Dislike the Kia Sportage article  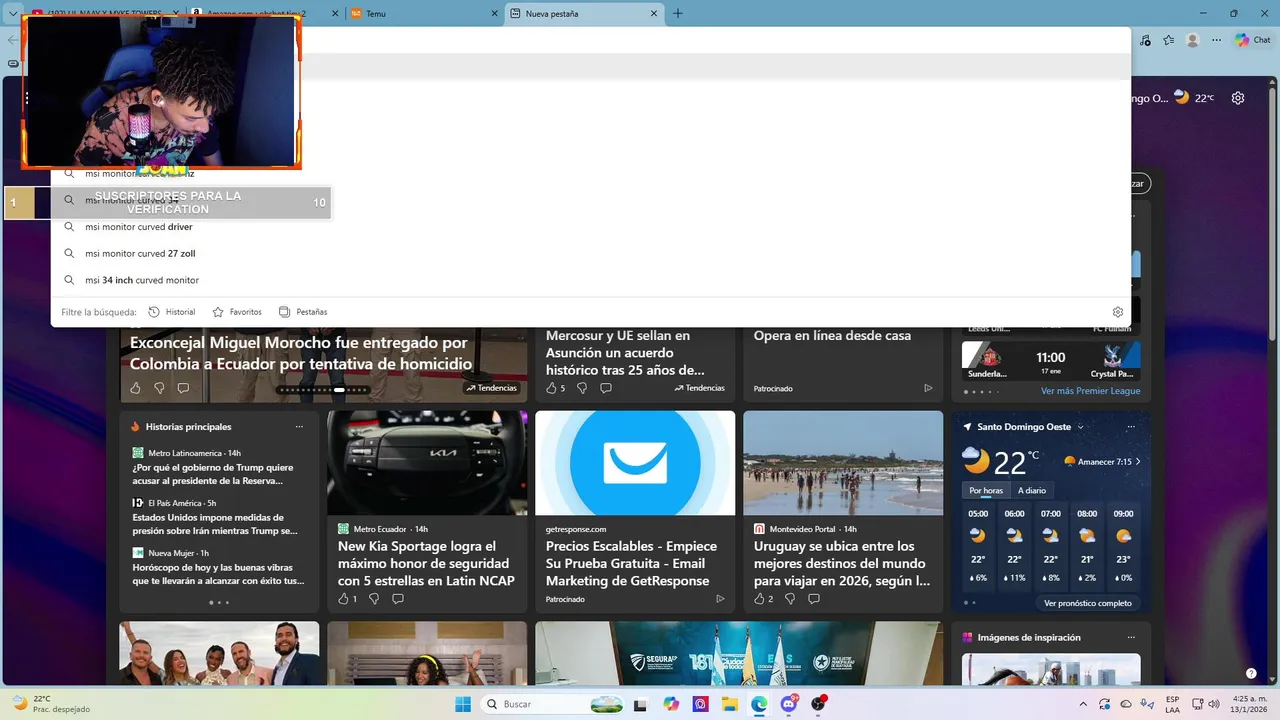pos(374,599)
